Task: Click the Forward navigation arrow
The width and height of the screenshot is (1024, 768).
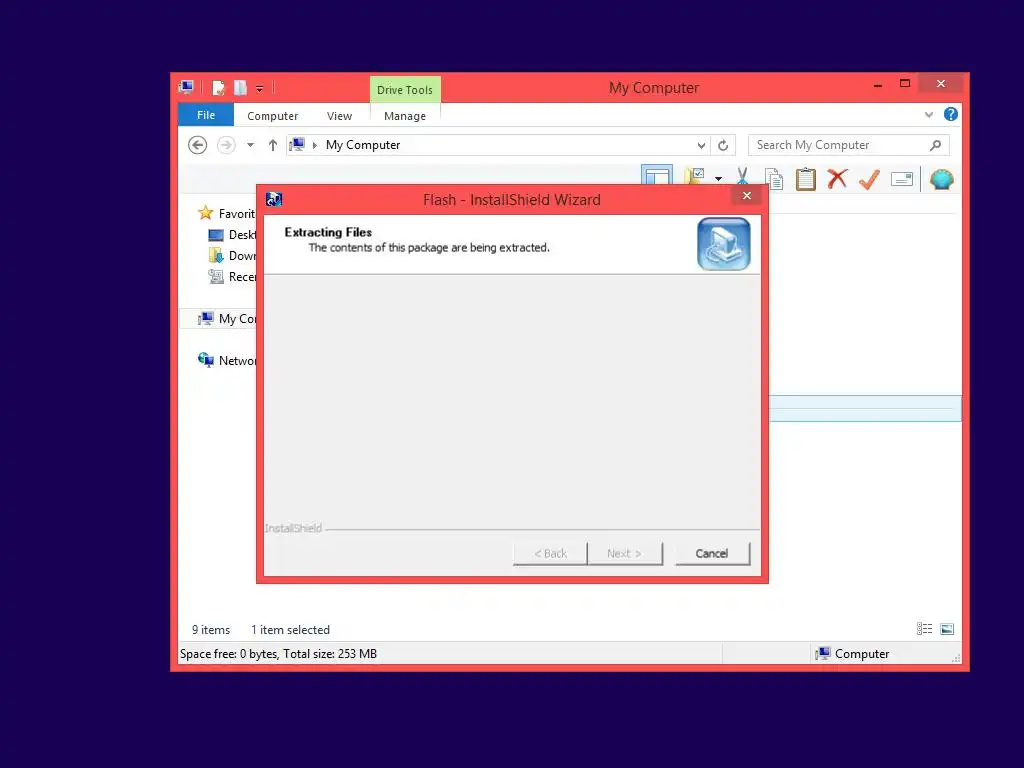Action: [226, 145]
